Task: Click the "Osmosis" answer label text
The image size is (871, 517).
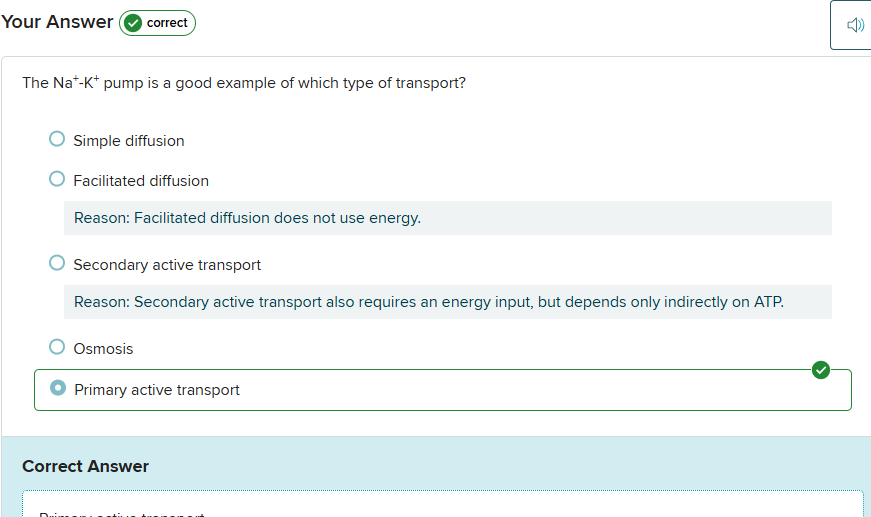Action: pyautogui.click(x=103, y=349)
